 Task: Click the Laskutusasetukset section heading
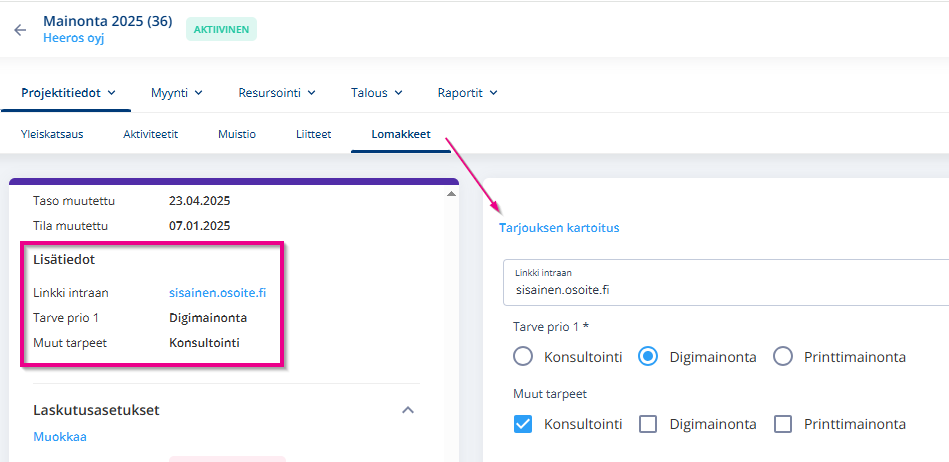96,410
